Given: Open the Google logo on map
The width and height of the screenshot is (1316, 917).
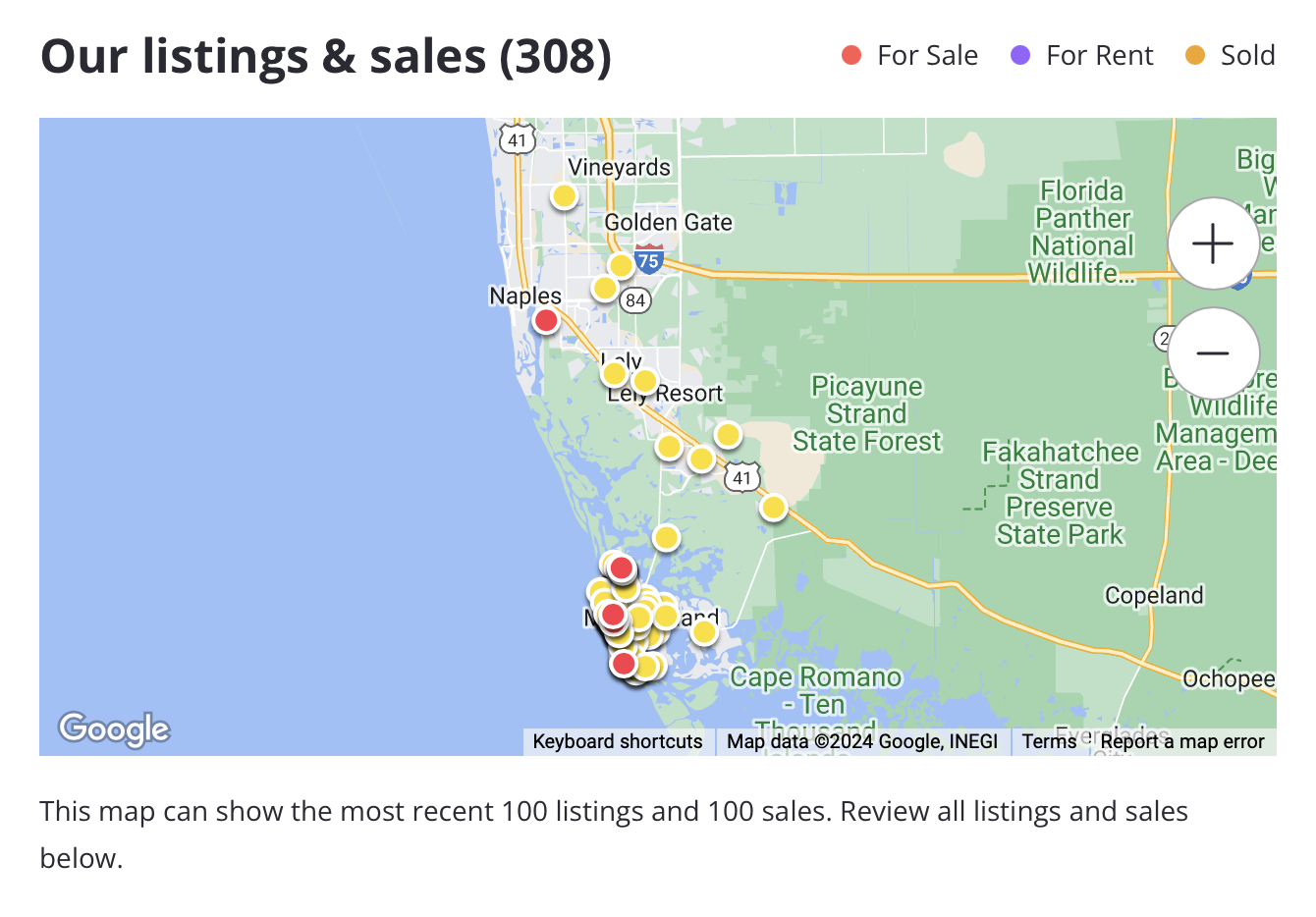Looking at the screenshot, I should click(x=114, y=728).
